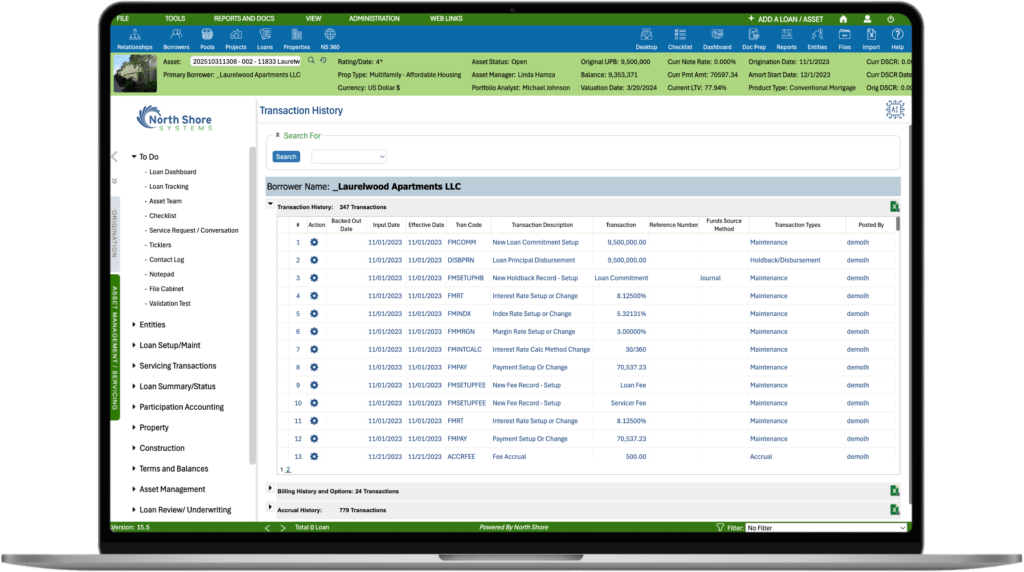This screenshot has width=1024, height=572.
Task: Click the action gear for row 8 FMPAY
Action: pos(314,368)
